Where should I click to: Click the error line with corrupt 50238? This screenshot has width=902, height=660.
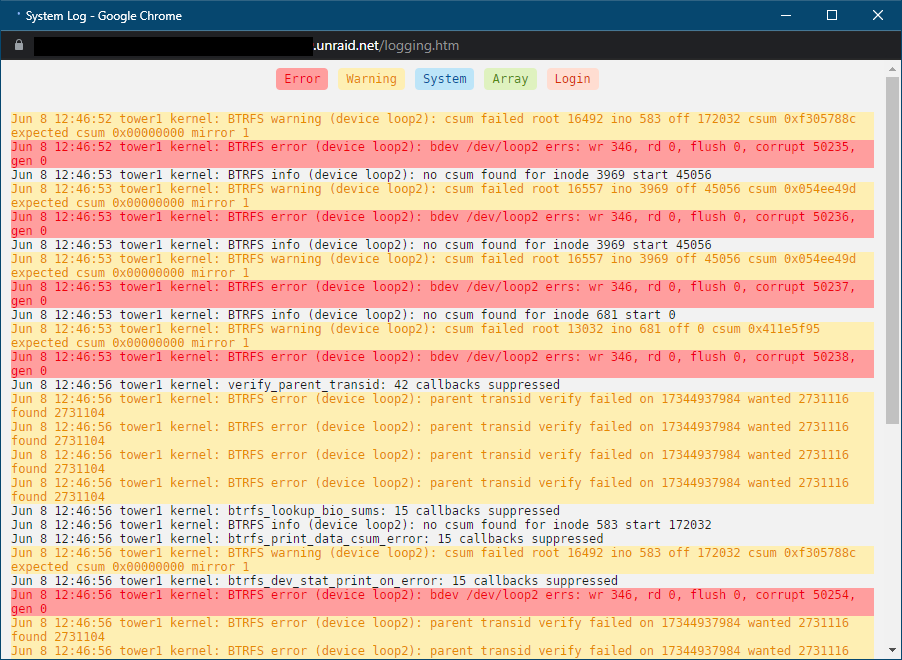tap(442, 364)
